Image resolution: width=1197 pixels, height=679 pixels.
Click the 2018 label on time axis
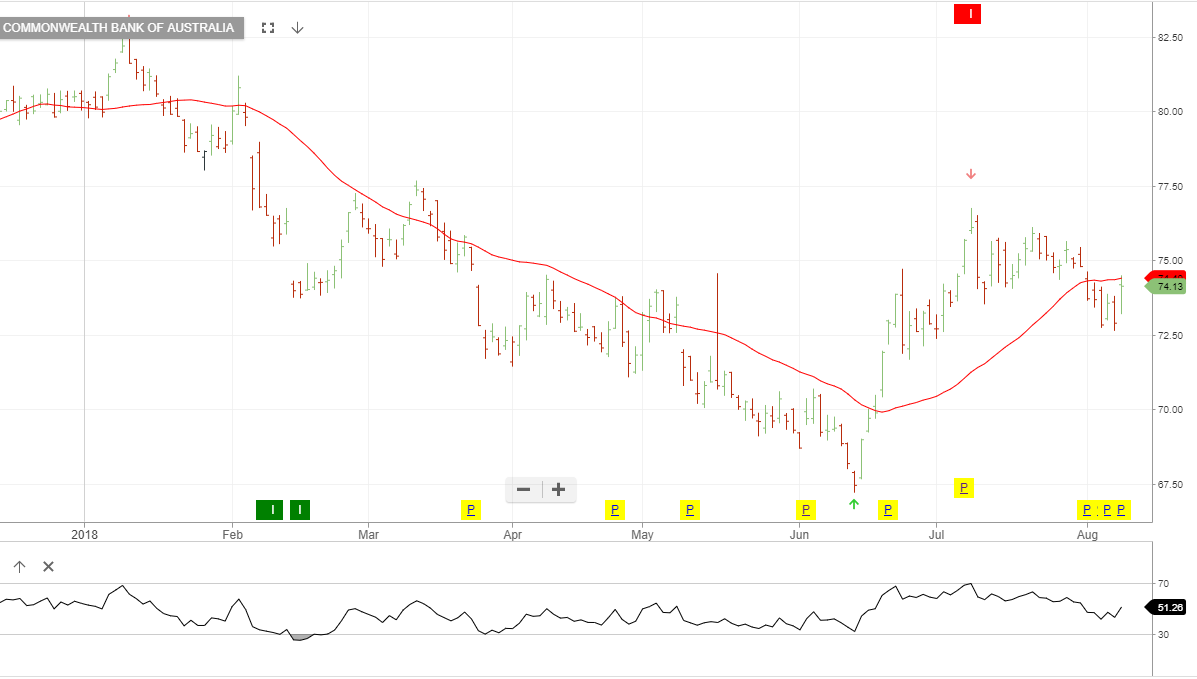click(85, 535)
